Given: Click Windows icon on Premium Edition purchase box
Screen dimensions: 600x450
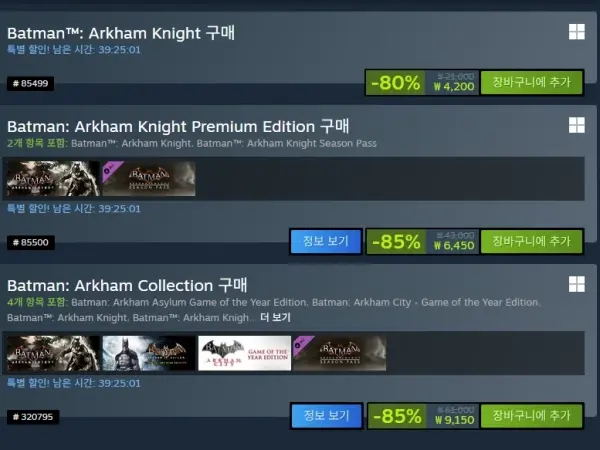Looking at the screenshot, I should pos(577,125).
